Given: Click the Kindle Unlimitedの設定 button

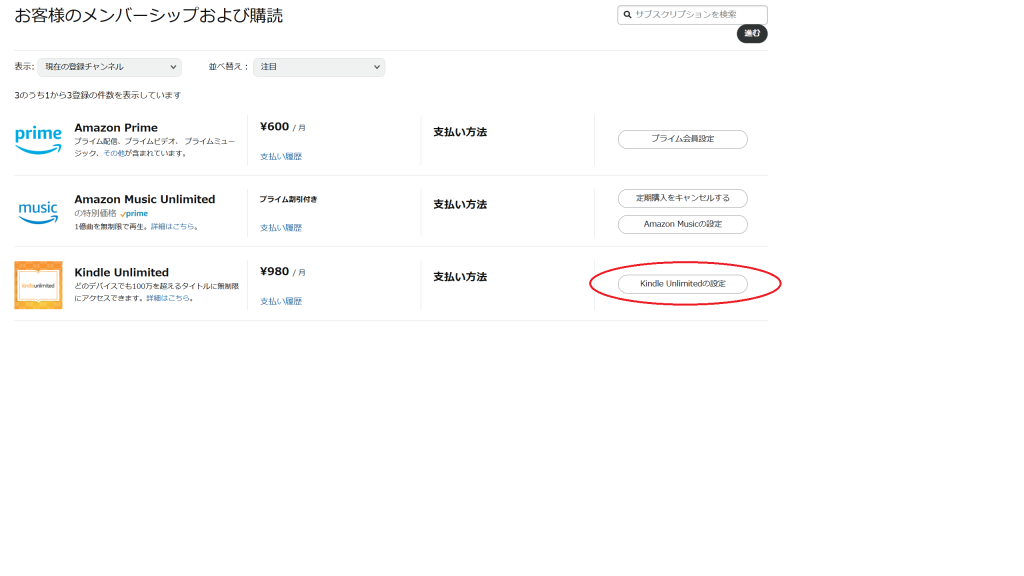Looking at the screenshot, I should 682,284.
